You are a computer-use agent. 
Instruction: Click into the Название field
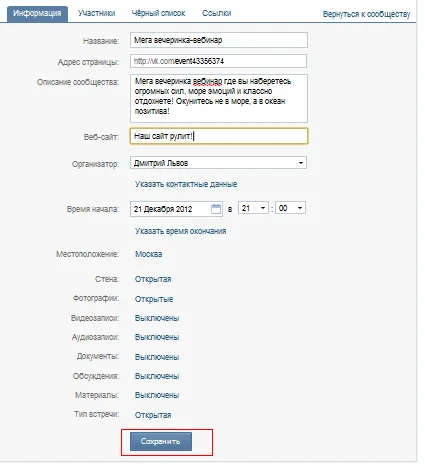[219, 40]
